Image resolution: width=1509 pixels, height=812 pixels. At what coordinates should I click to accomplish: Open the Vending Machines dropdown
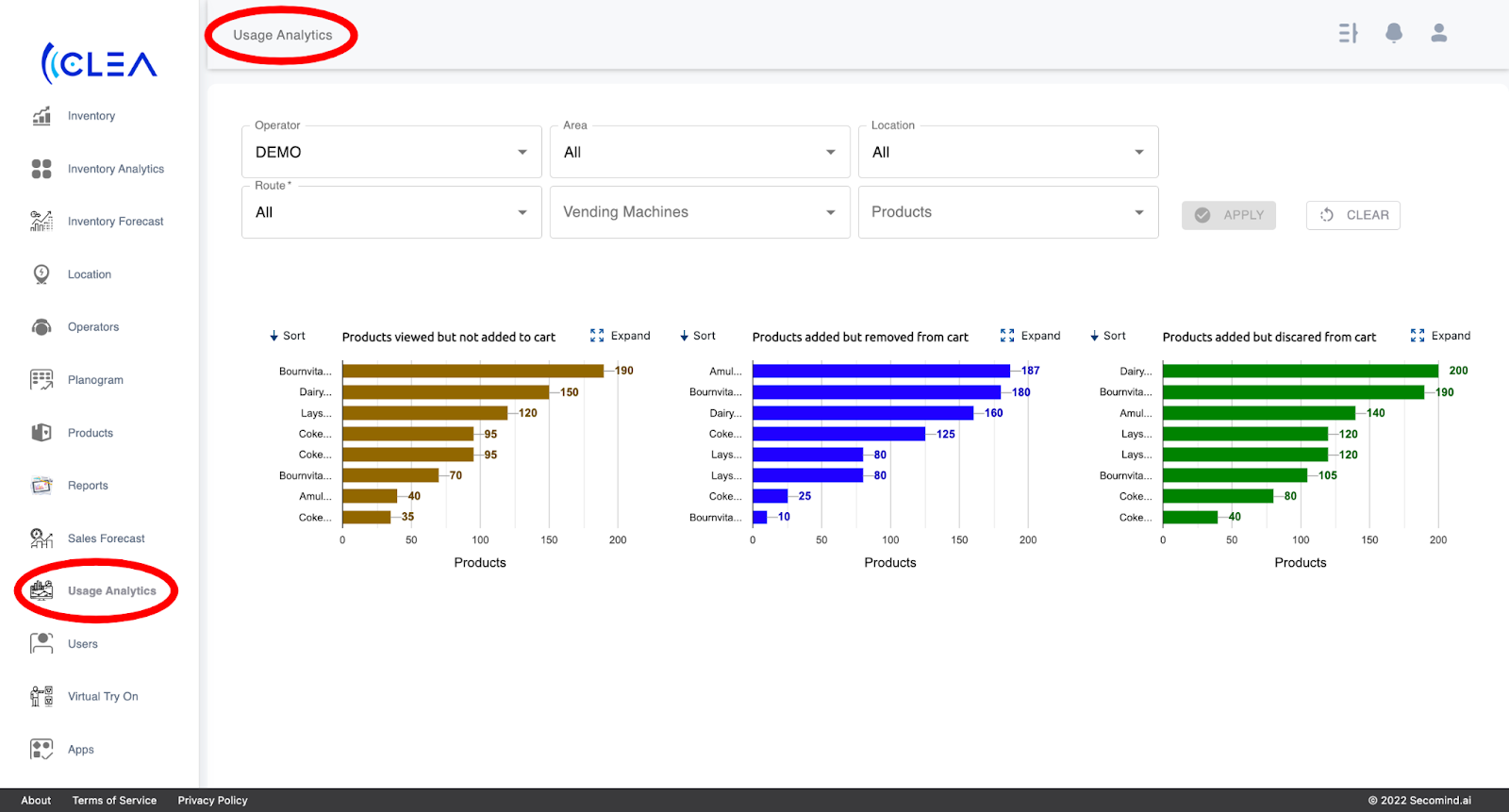pos(700,212)
